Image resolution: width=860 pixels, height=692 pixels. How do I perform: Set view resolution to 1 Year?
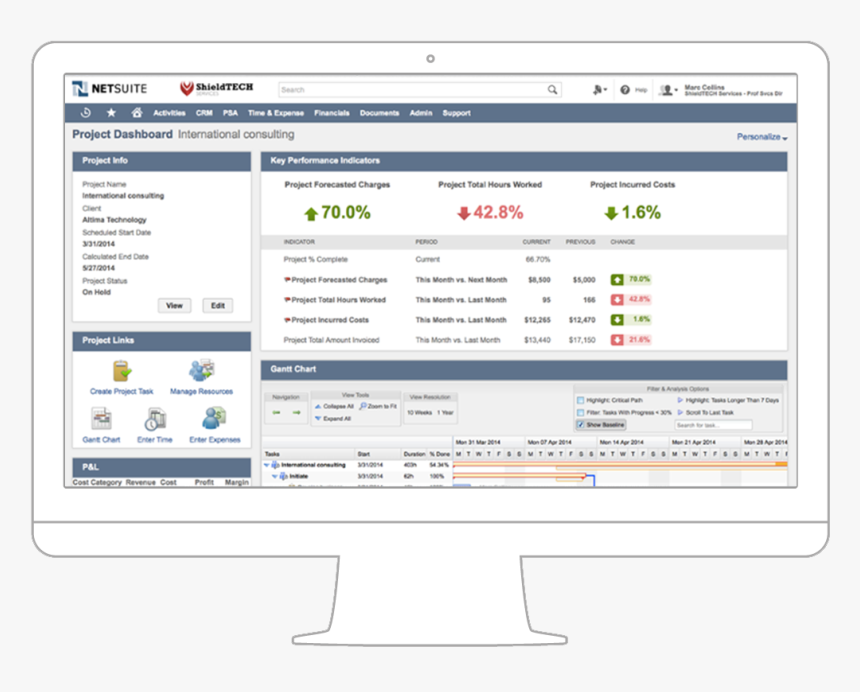445,412
